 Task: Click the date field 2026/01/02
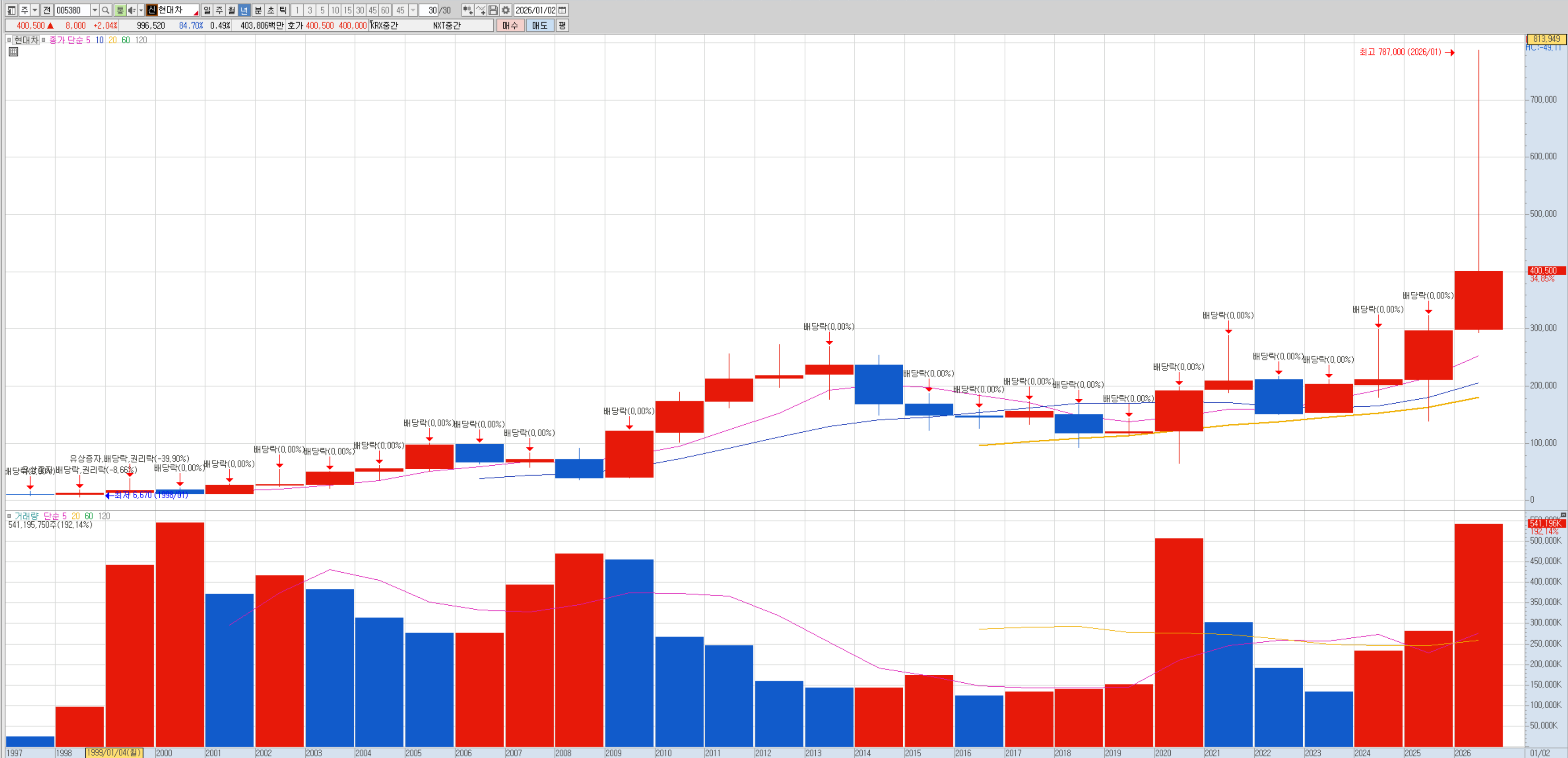point(535,10)
